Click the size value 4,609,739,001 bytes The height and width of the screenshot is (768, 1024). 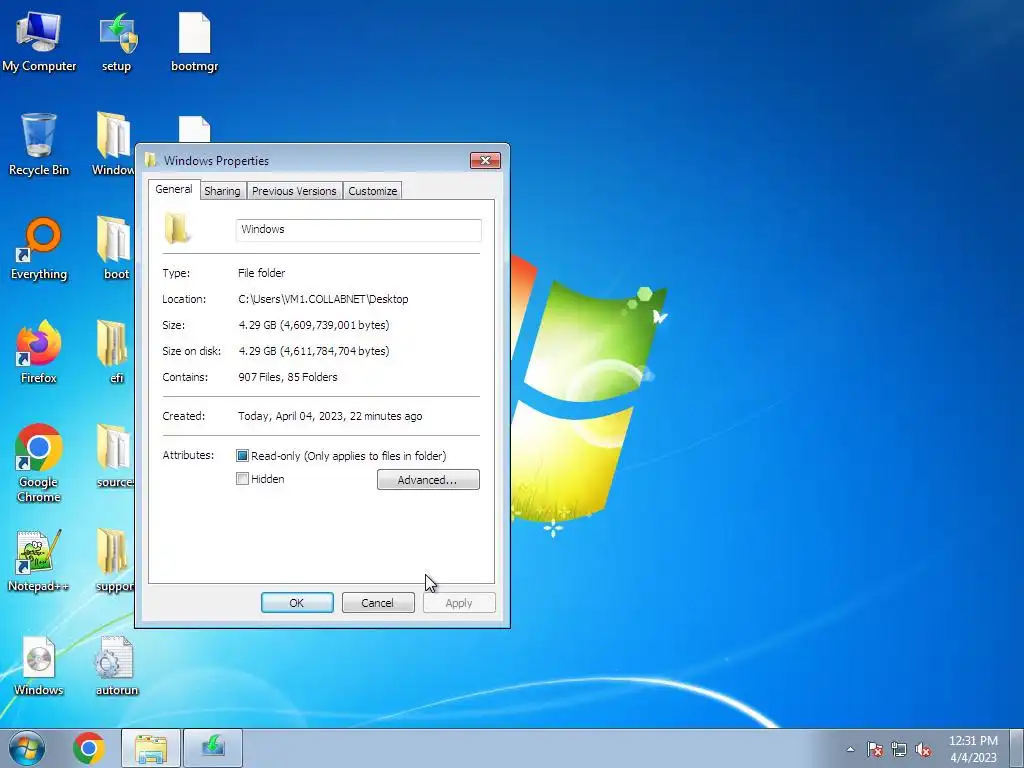[313, 325]
